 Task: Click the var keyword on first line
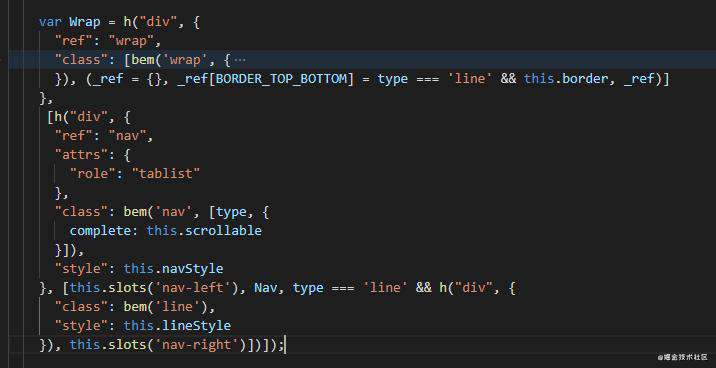(50, 22)
